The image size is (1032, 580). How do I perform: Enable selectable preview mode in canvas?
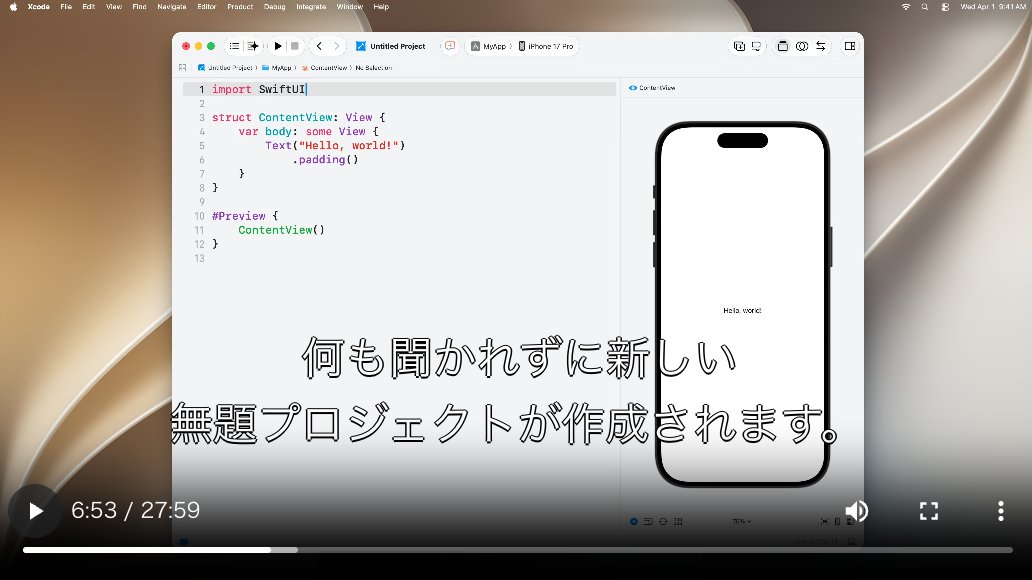tap(648, 521)
